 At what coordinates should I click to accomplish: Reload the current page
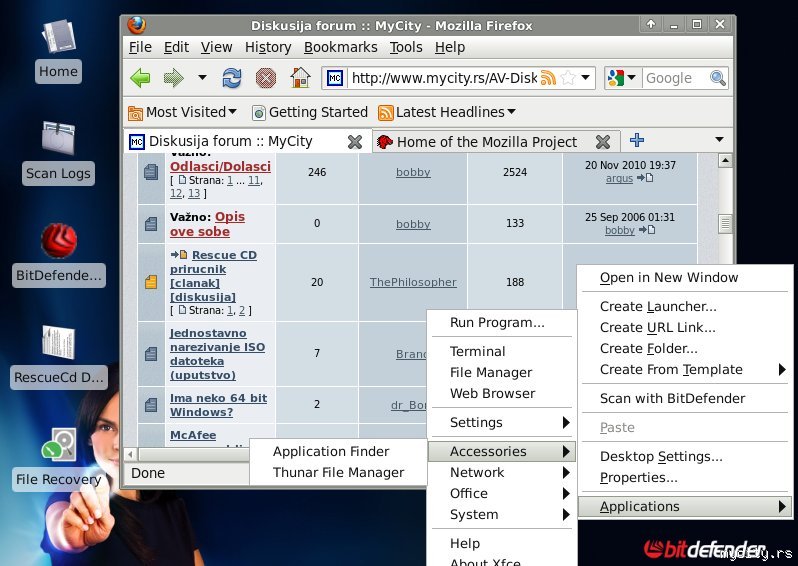232,78
